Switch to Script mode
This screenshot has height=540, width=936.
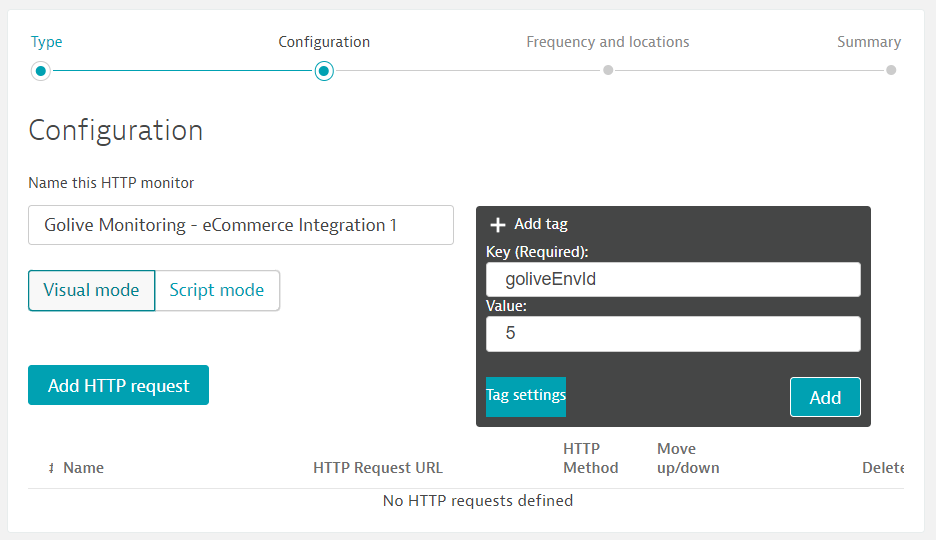click(217, 290)
